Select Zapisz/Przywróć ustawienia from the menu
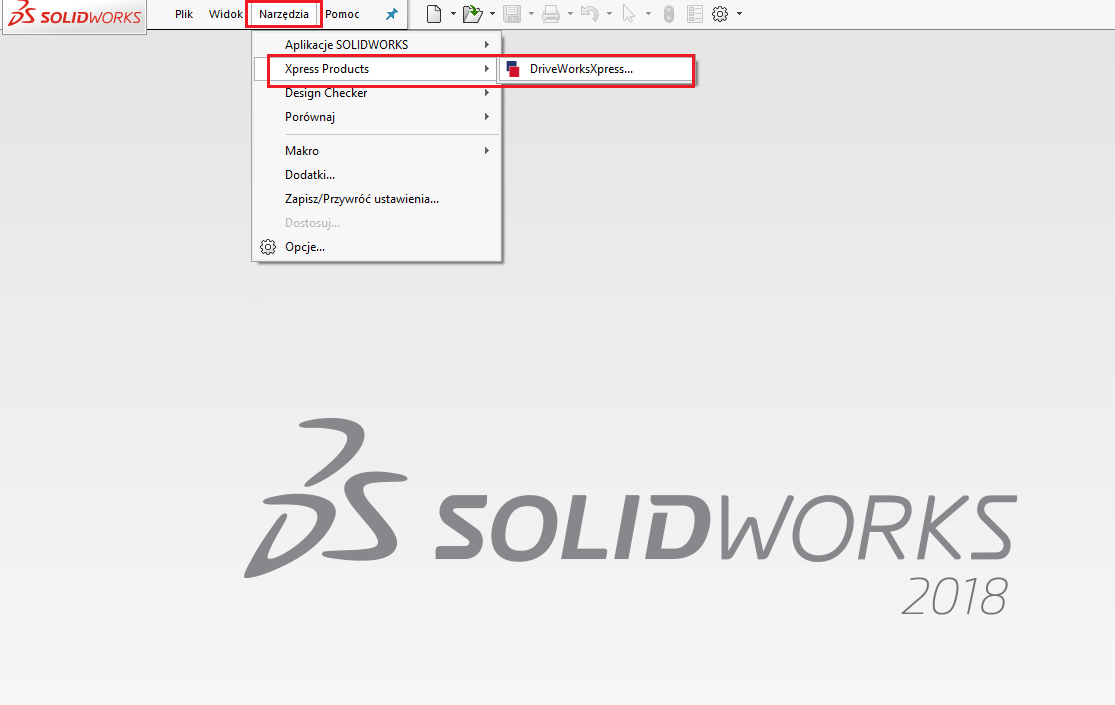1115x705 pixels. 360,198
